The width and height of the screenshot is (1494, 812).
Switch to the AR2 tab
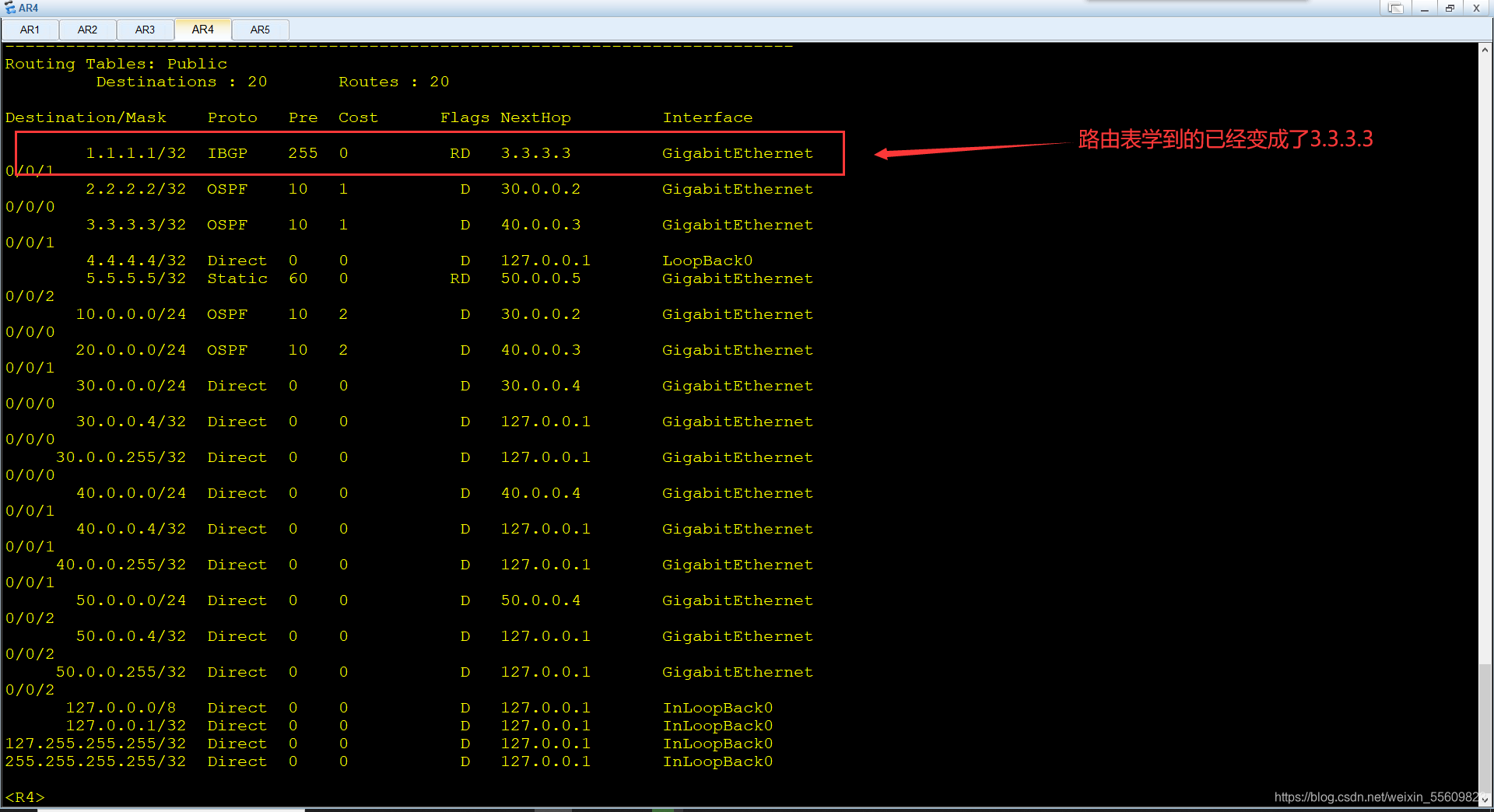point(87,30)
